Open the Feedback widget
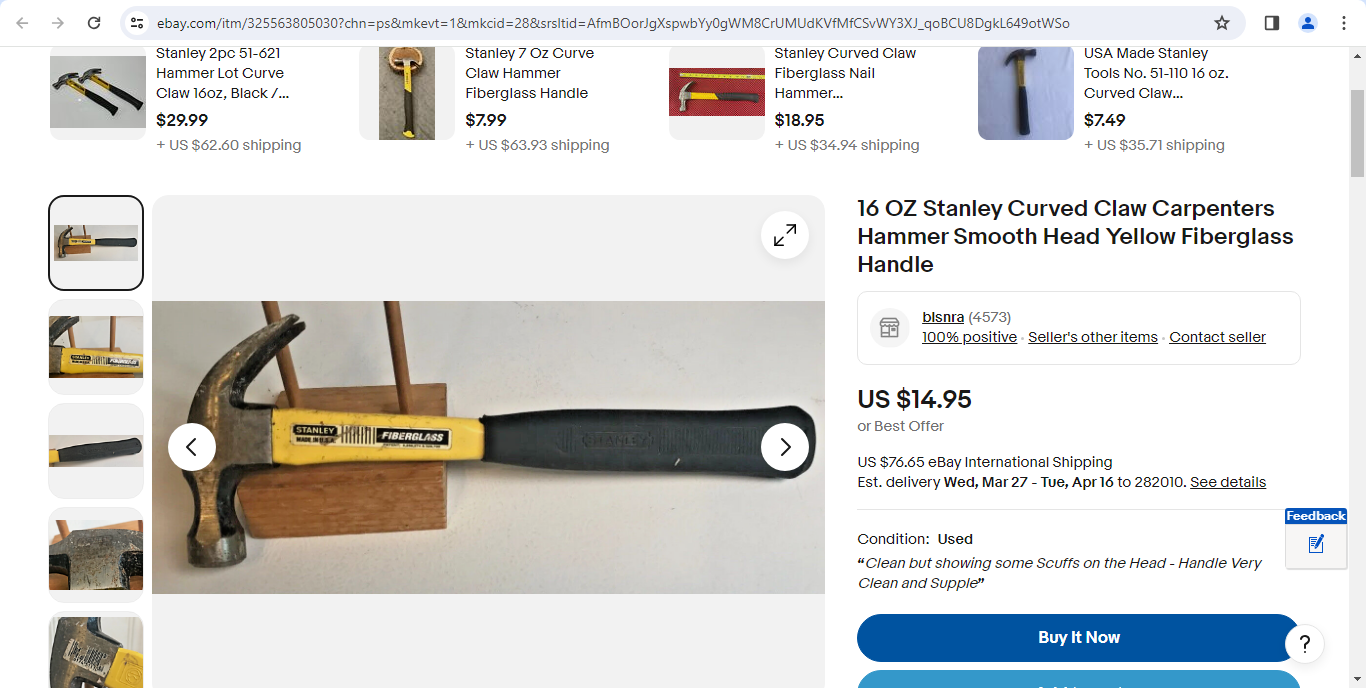Viewport: 1366px width, 688px height. (x=1316, y=538)
